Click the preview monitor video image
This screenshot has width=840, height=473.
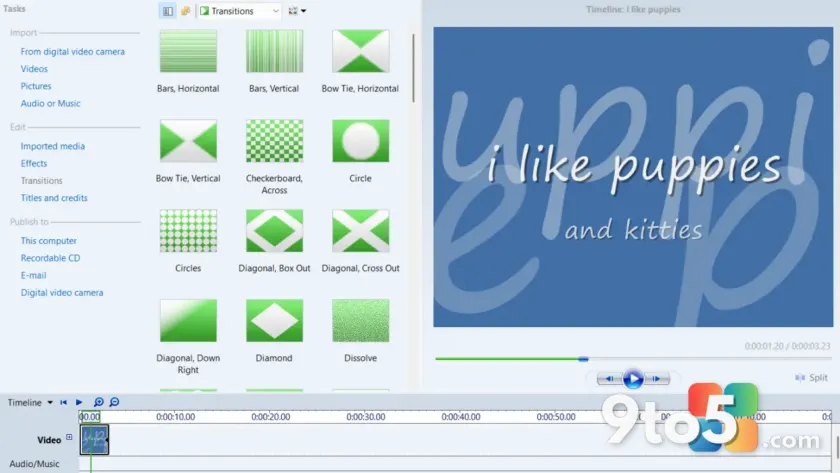pyautogui.click(x=633, y=177)
